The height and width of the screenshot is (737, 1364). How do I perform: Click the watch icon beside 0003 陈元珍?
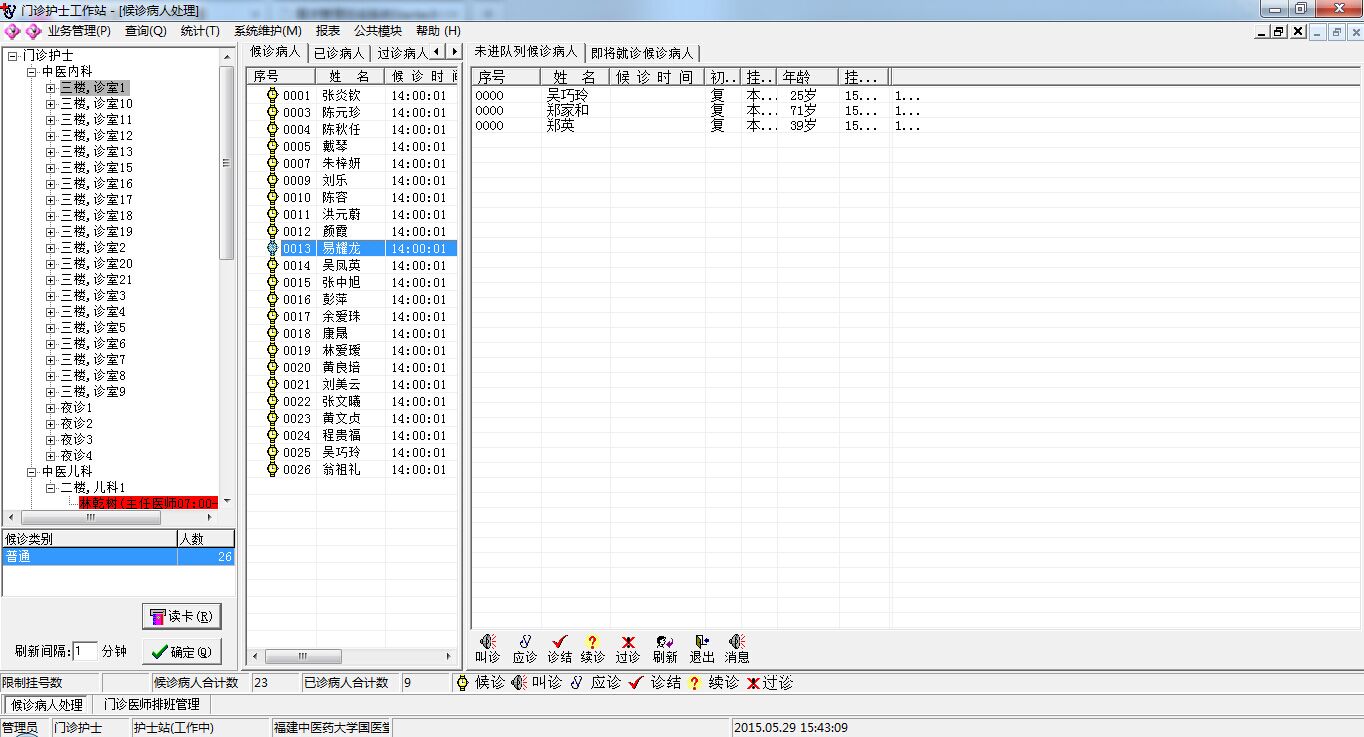tap(272, 112)
